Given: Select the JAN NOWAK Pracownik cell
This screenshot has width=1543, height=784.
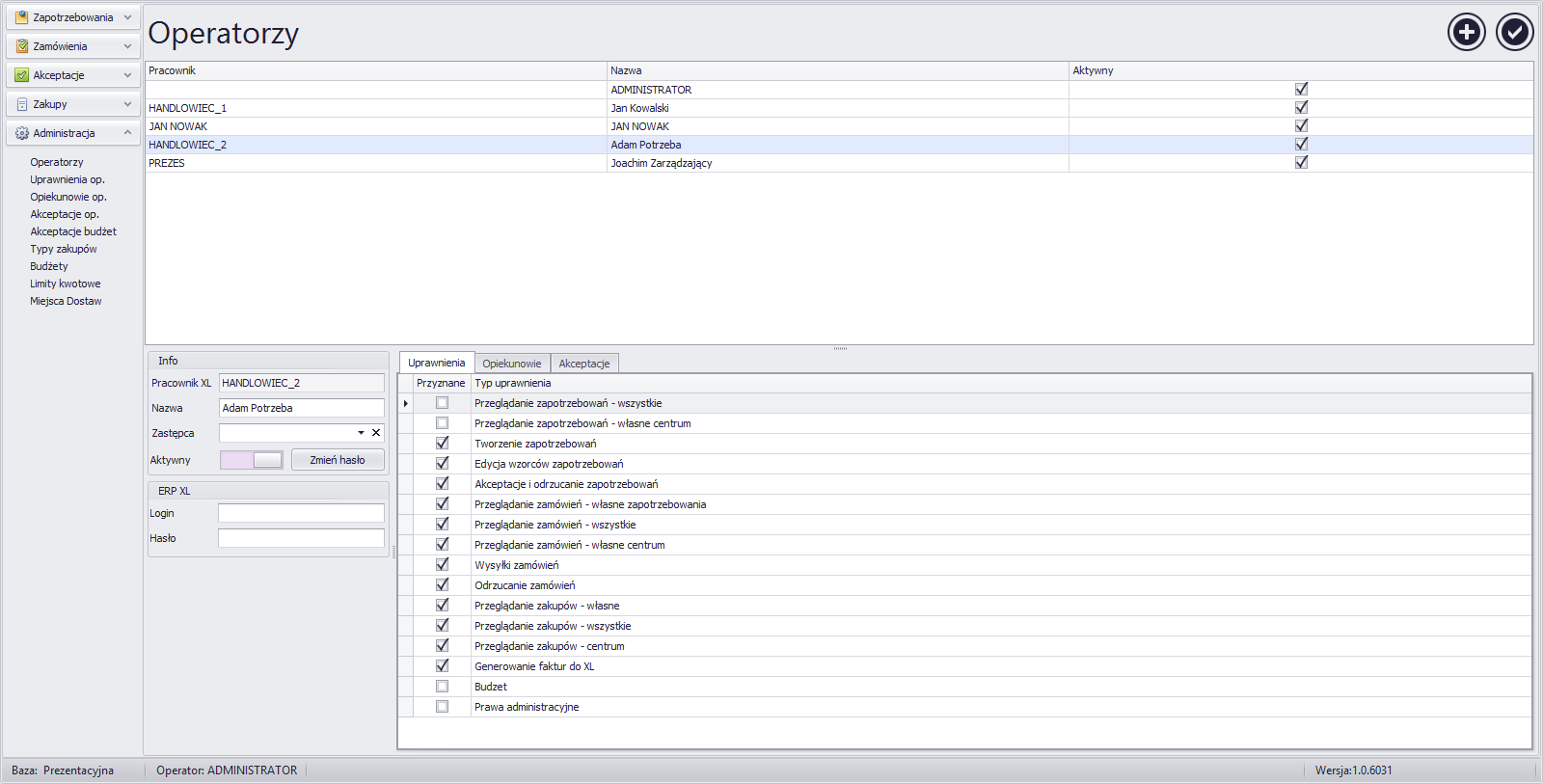Looking at the screenshot, I should point(376,126).
